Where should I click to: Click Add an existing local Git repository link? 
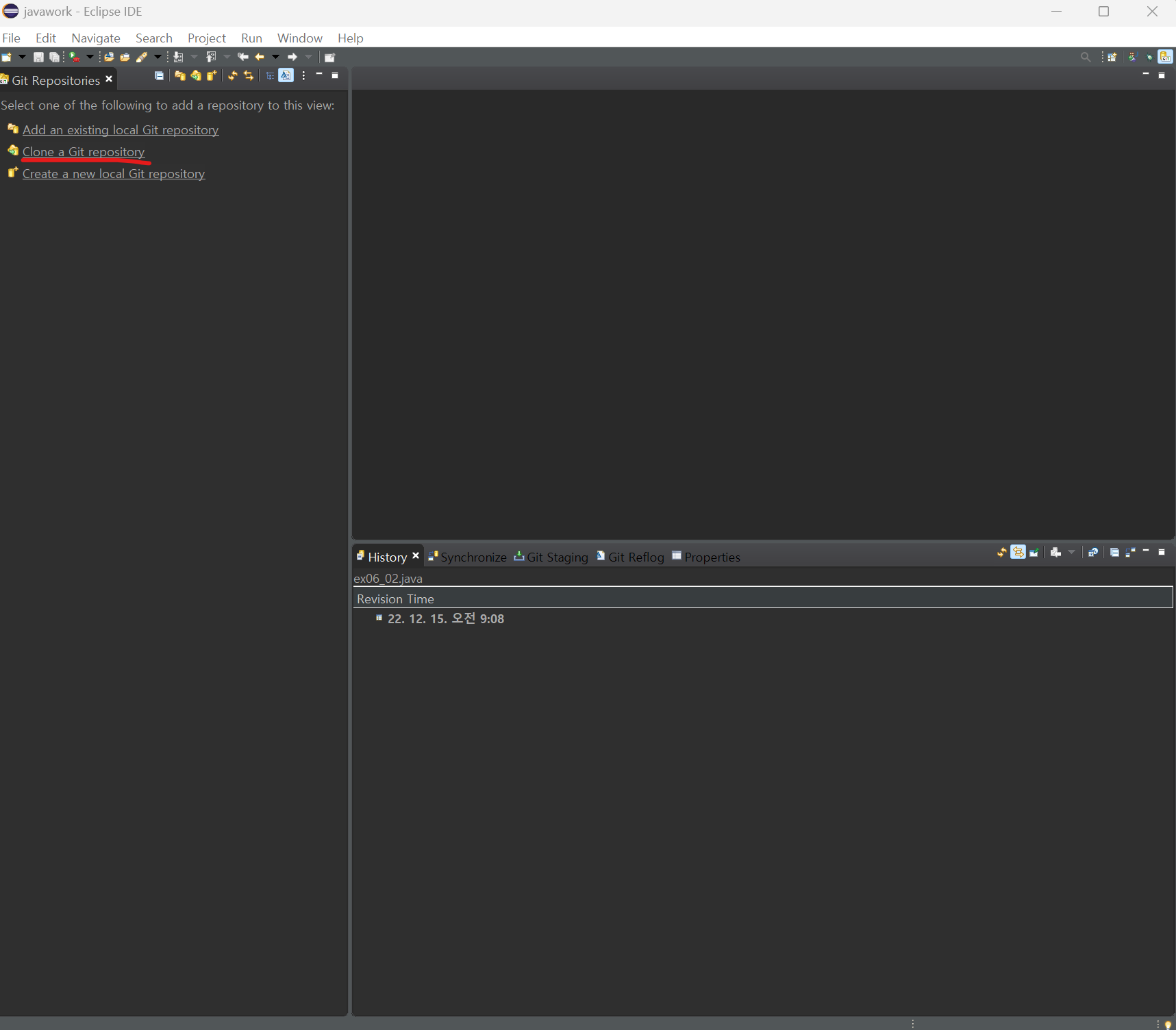[x=121, y=129]
